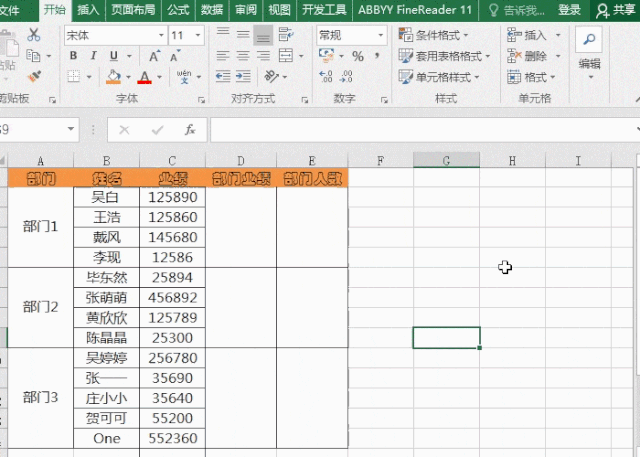Expand the fill color dropdown arrow

128,77
